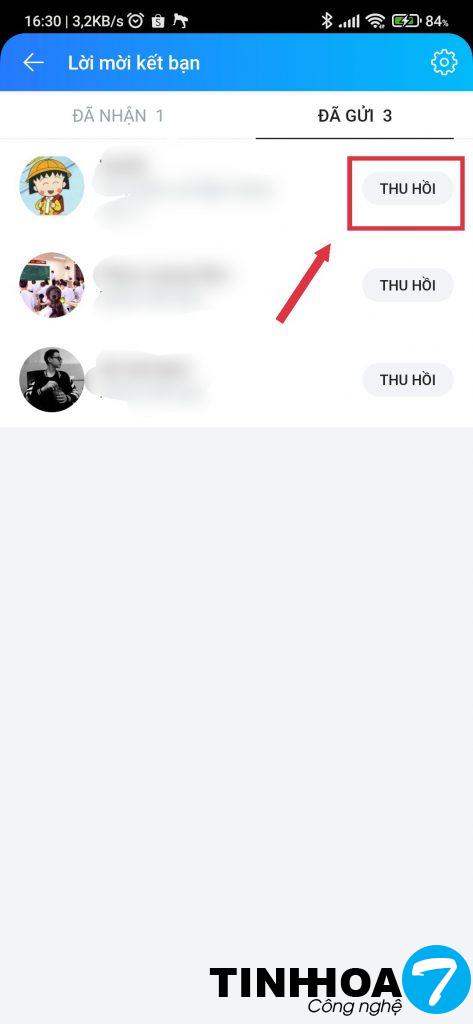Tap the back arrow in header

click(33, 63)
